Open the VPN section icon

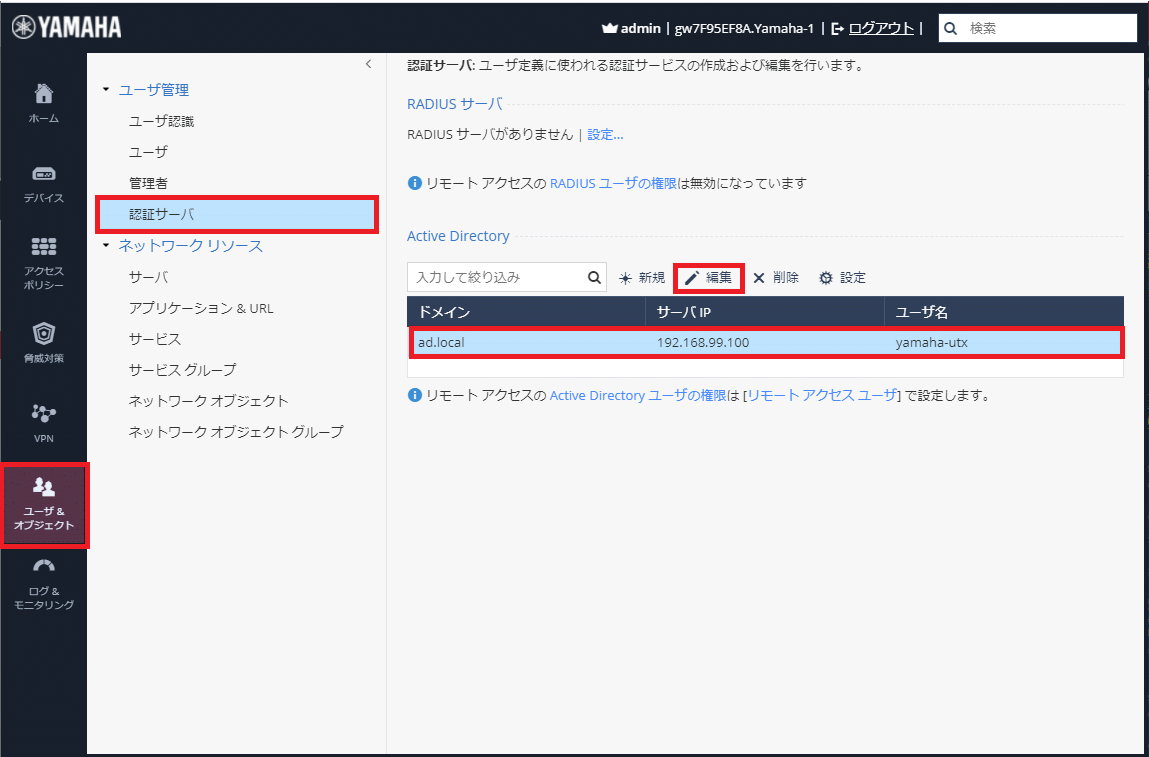[x=43, y=421]
